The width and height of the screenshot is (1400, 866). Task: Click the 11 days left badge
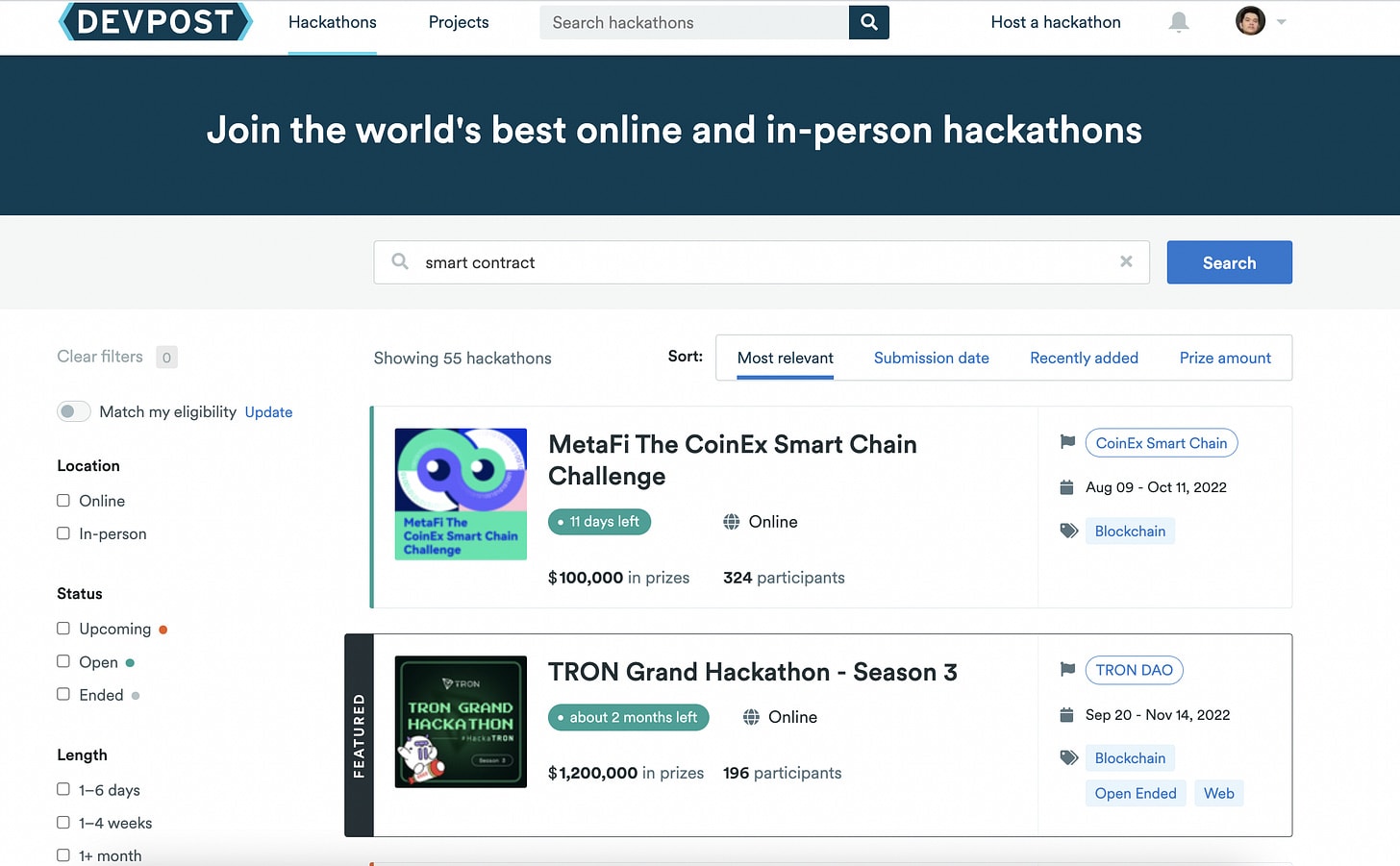point(600,522)
